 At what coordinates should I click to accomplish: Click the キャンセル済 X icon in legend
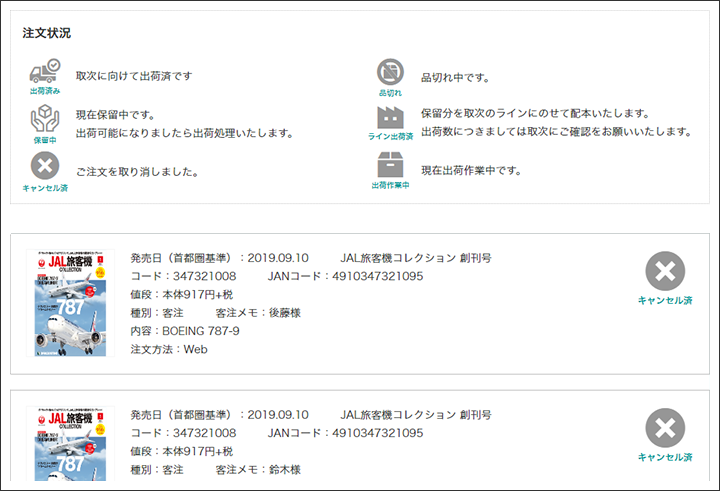pyautogui.click(x=45, y=165)
